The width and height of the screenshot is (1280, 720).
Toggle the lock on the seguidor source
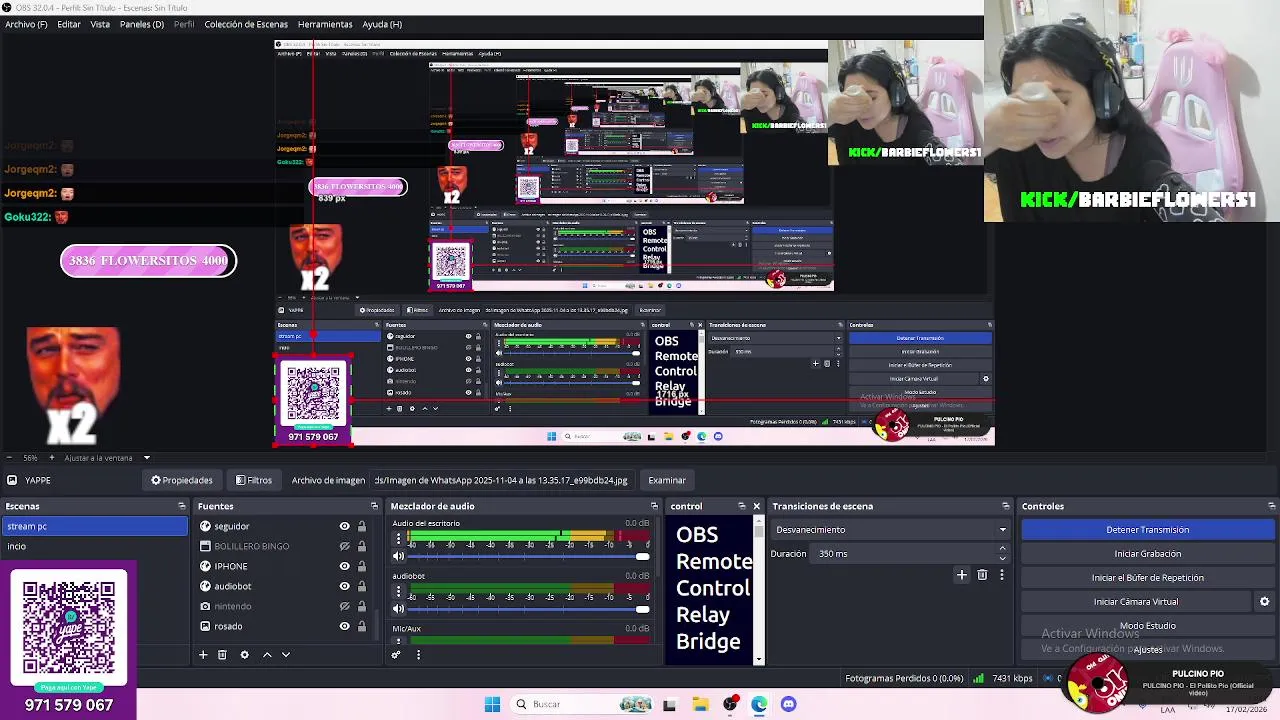coord(362,526)
